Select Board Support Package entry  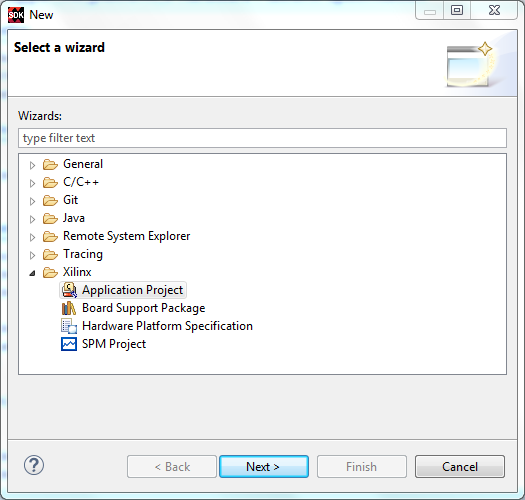(144, 308)
